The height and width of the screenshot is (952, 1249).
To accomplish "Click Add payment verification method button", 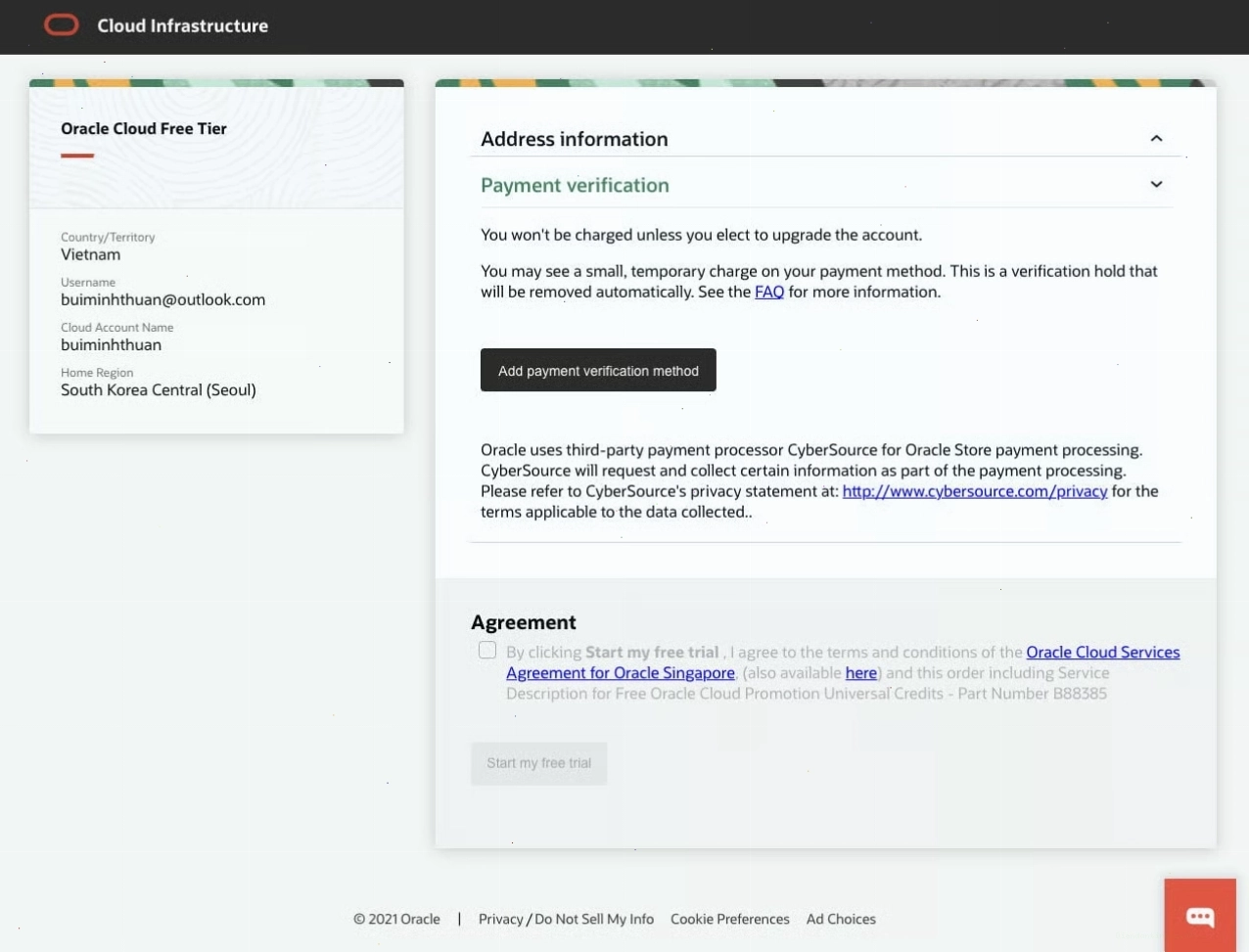I will click(x=598, y=370).
